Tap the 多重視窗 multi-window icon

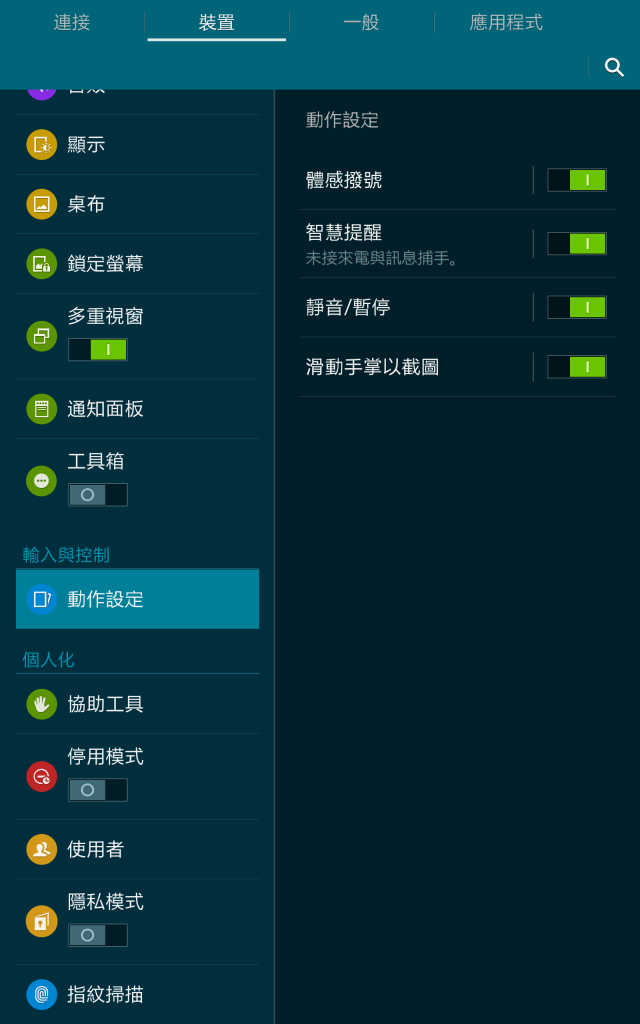click(x=42, y=336)
